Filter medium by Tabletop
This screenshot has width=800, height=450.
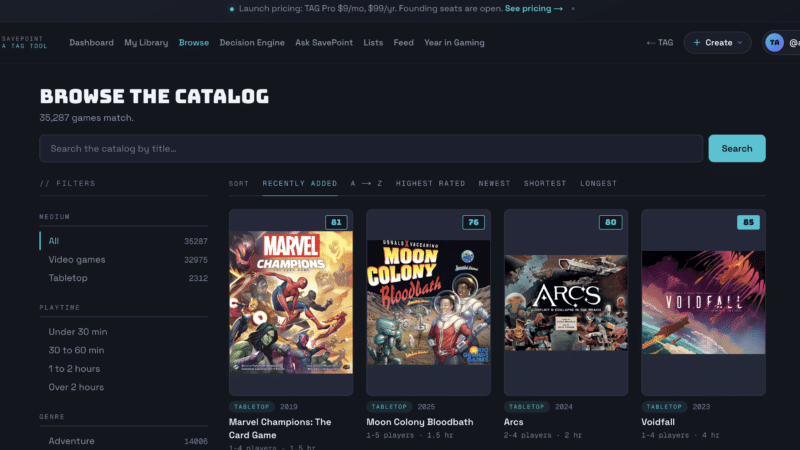coord(123,278)
